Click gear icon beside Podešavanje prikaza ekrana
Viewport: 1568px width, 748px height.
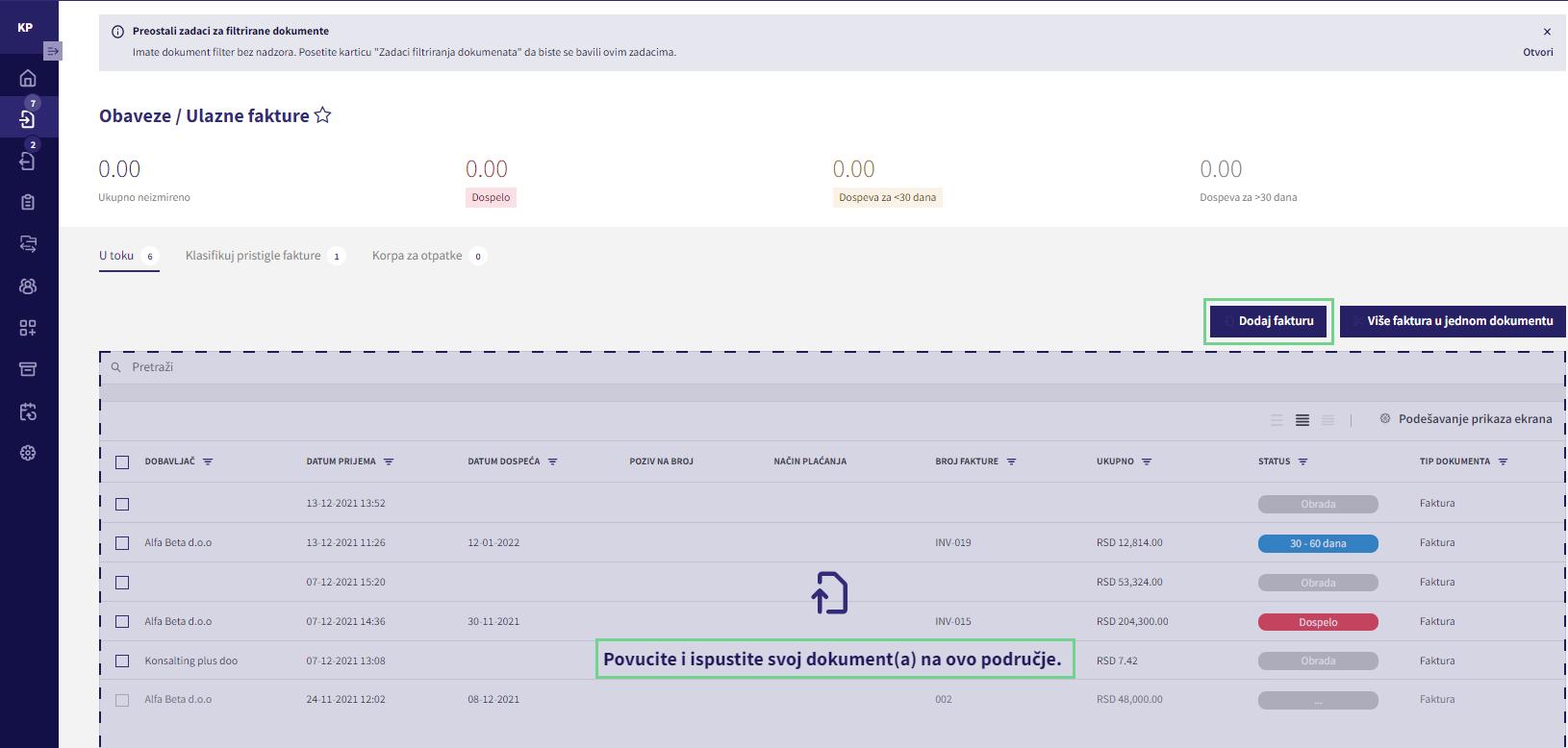tap(1385, 419)
